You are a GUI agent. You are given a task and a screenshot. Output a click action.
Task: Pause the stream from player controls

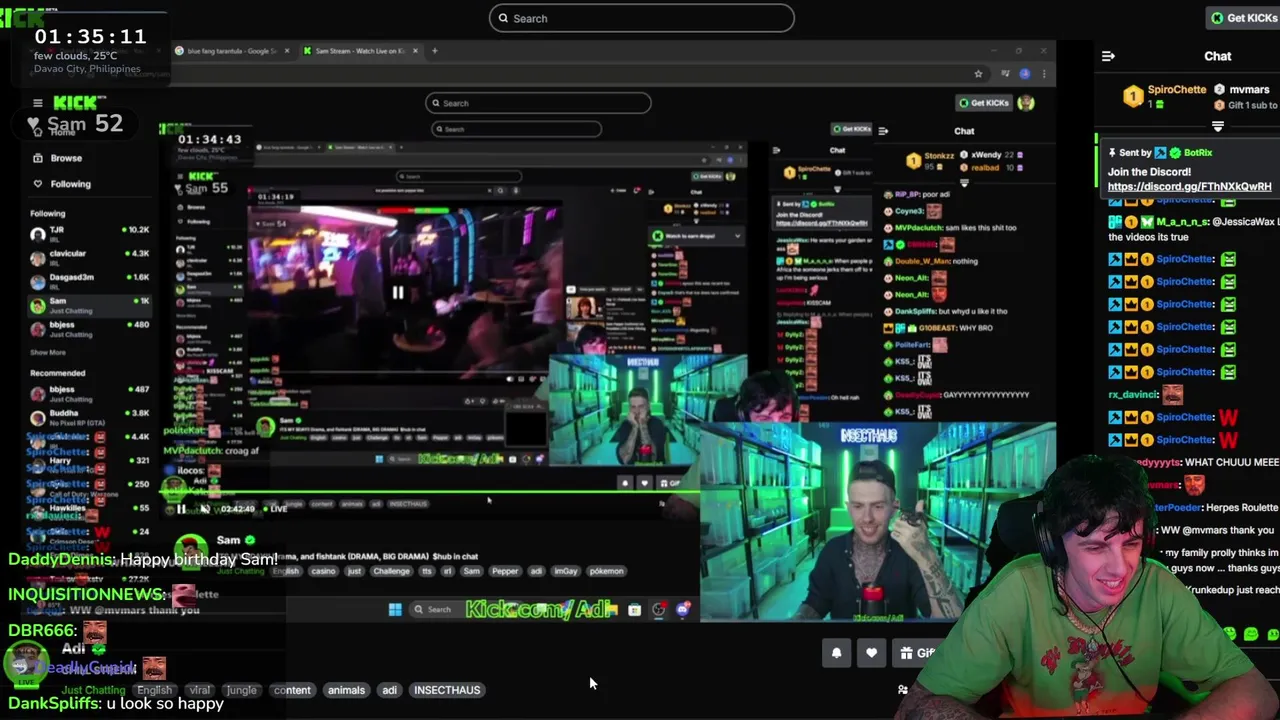tap(181, 509)
